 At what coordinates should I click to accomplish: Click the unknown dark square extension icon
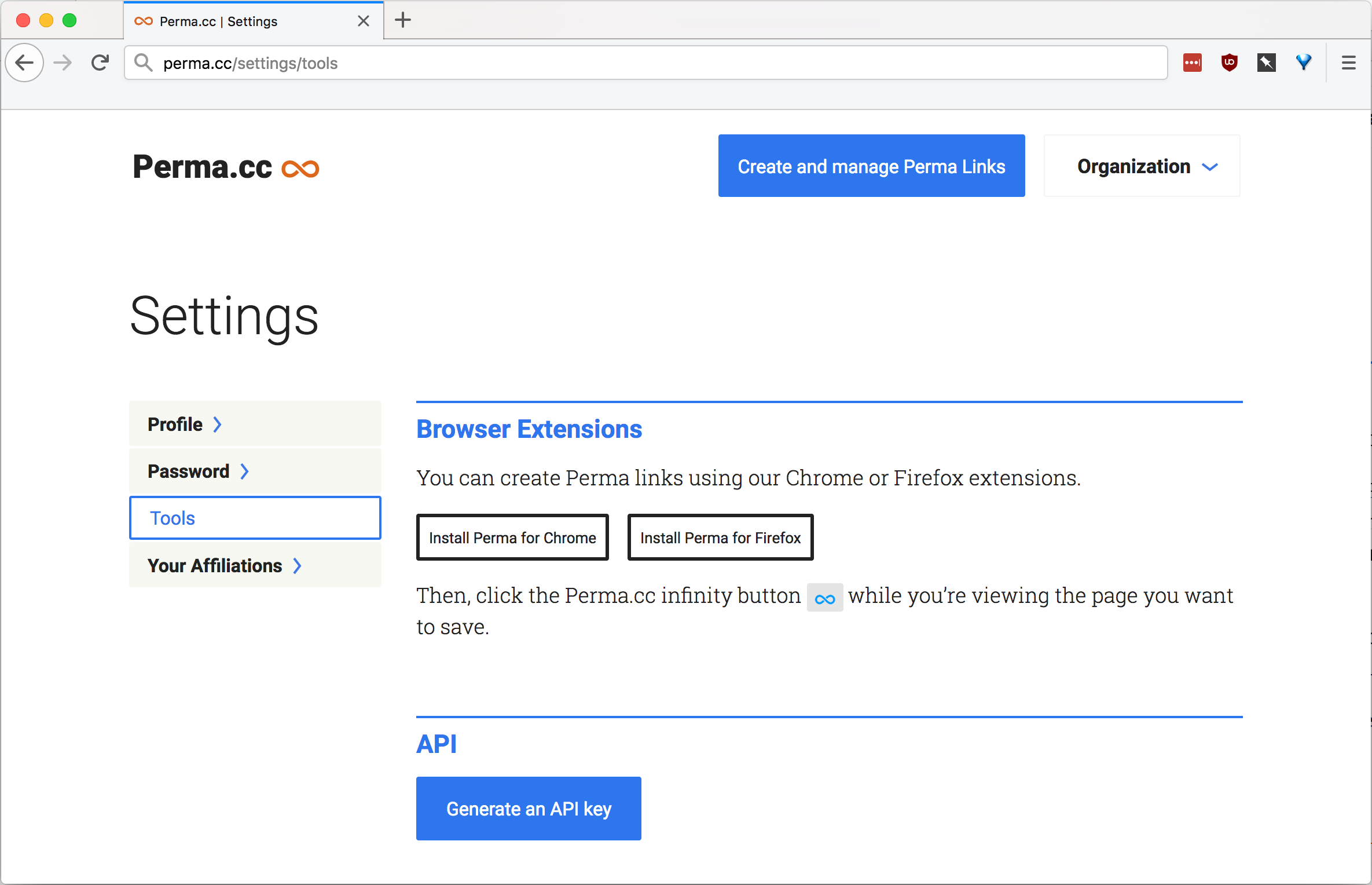1266,62
